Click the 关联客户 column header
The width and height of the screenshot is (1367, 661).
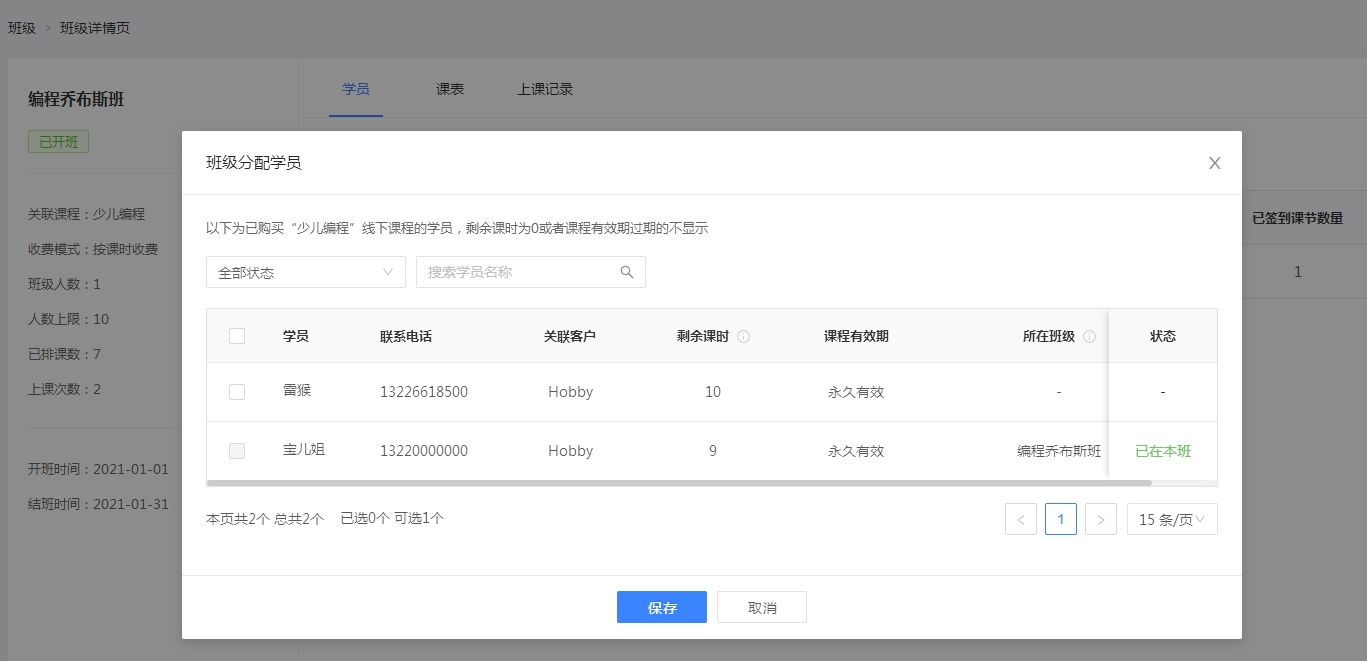570,336
